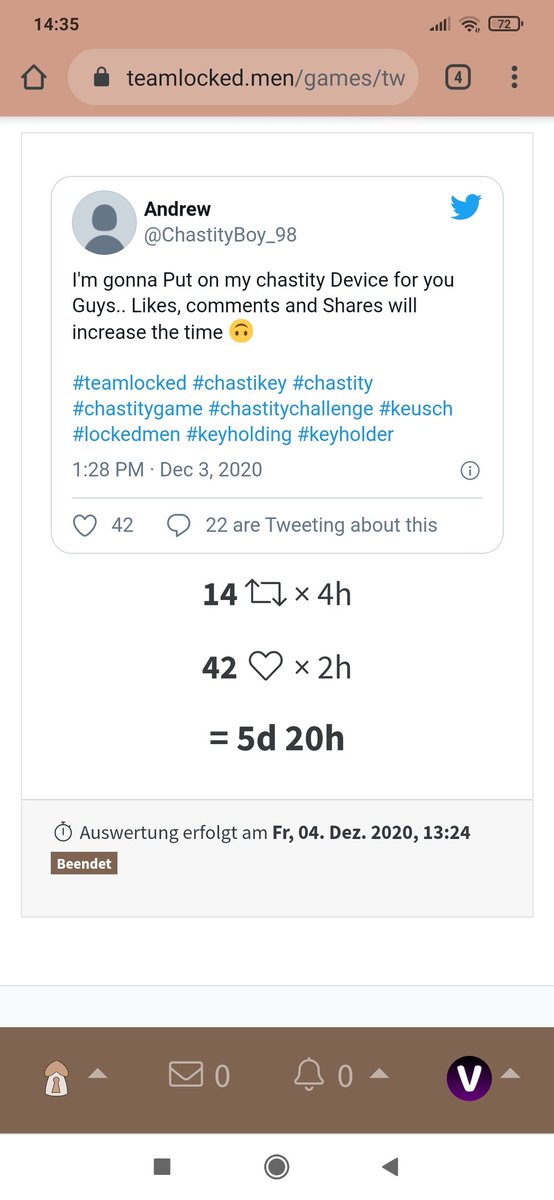Tap the mushroom site logo icon

coord(58,1079)
